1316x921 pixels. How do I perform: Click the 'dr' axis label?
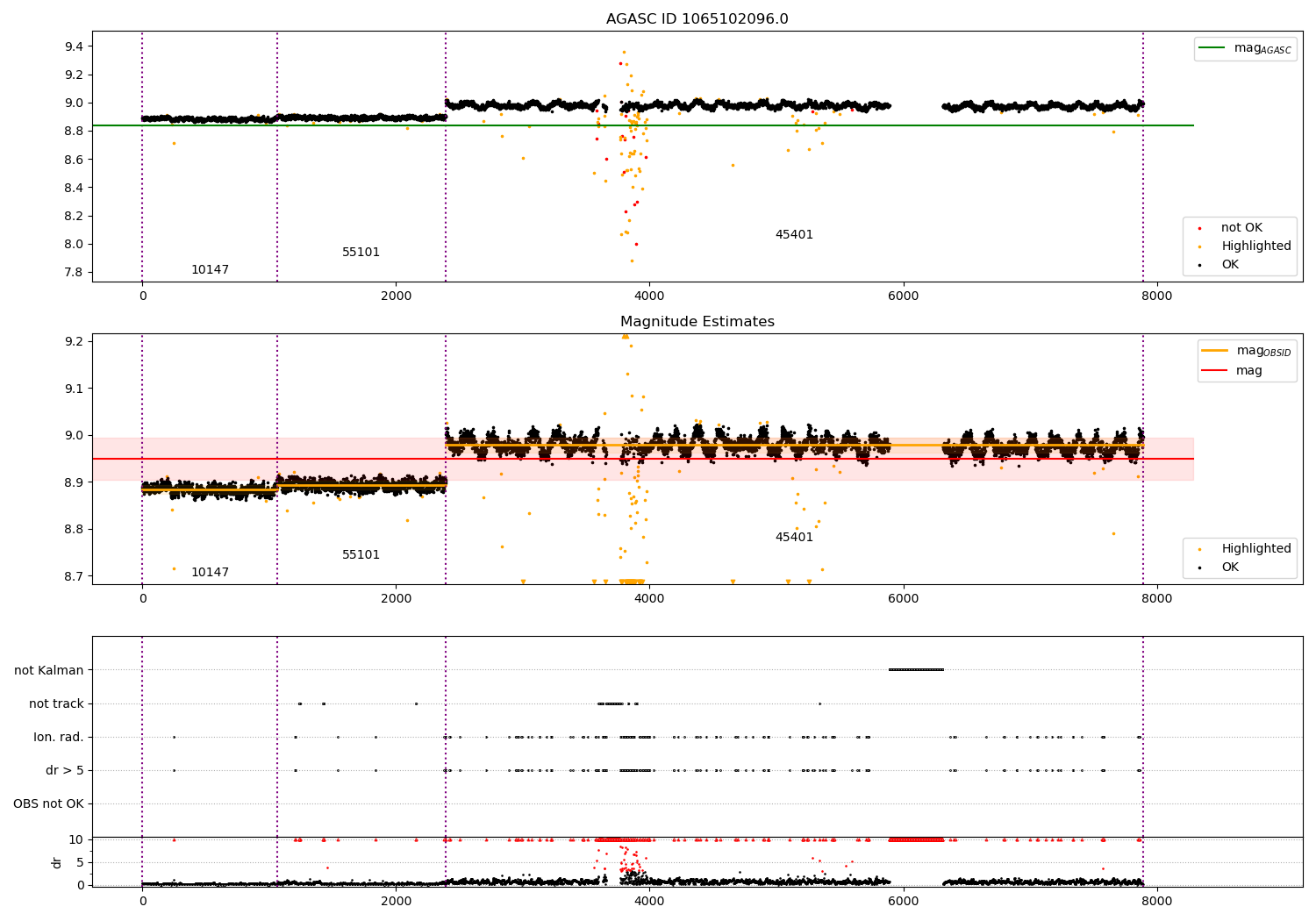pyautogui.click(x=57, y=862)
